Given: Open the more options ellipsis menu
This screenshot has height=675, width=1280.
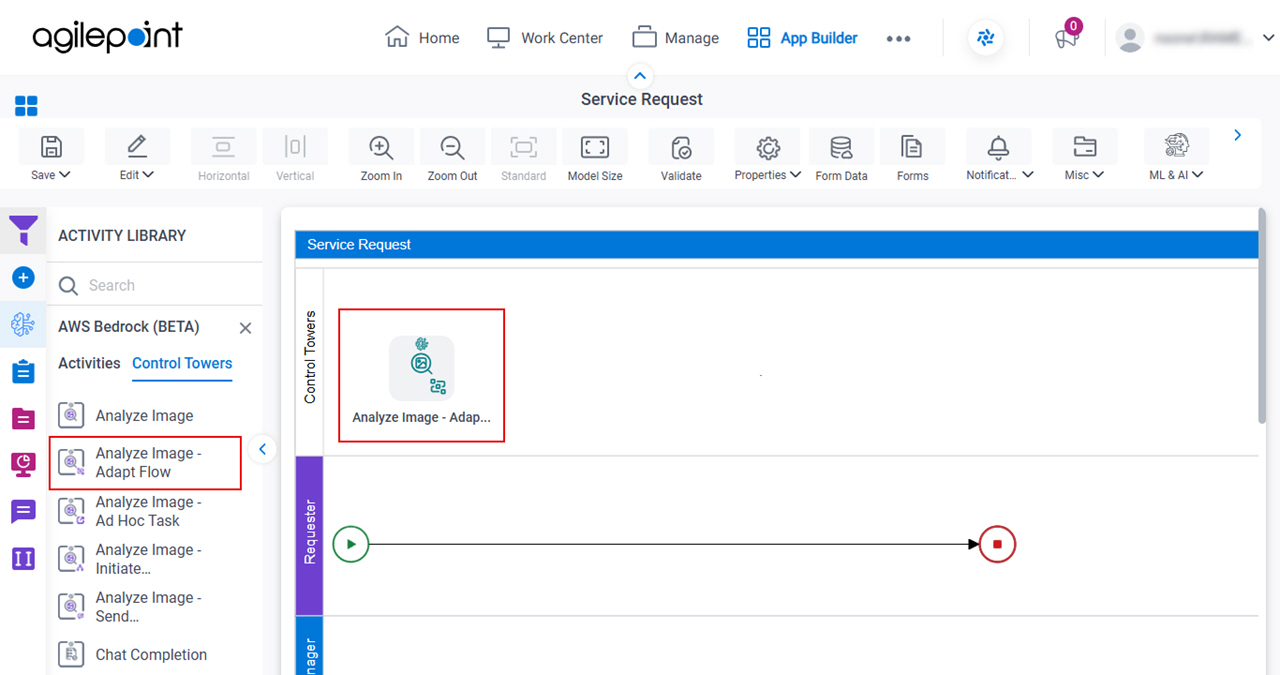Looking at the screenshot, I should (898, 38).
